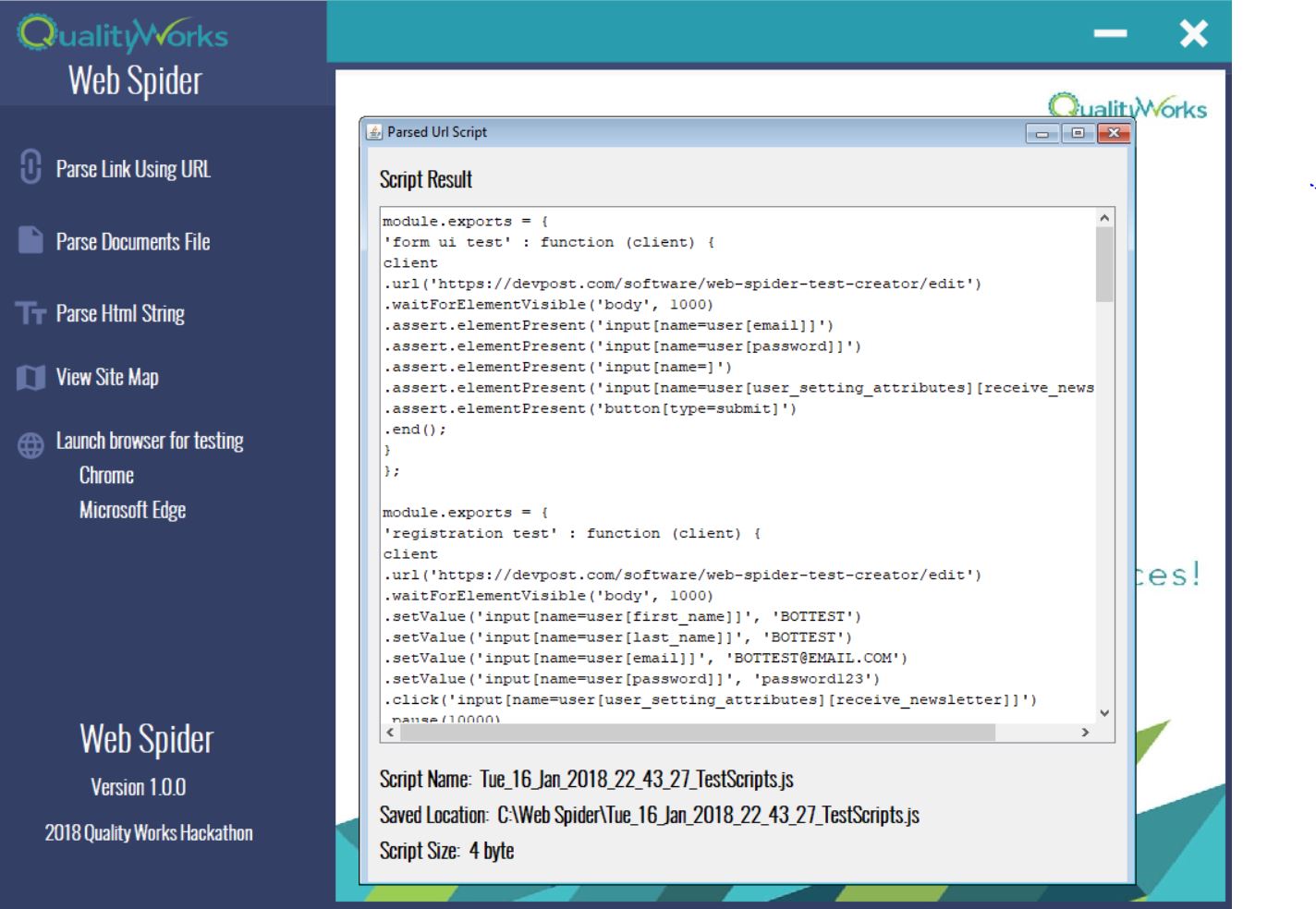This screenshot has width=1316, height=909.
Task: Click the map icon beside View Site Map
Action: click(x=30, y=377)
